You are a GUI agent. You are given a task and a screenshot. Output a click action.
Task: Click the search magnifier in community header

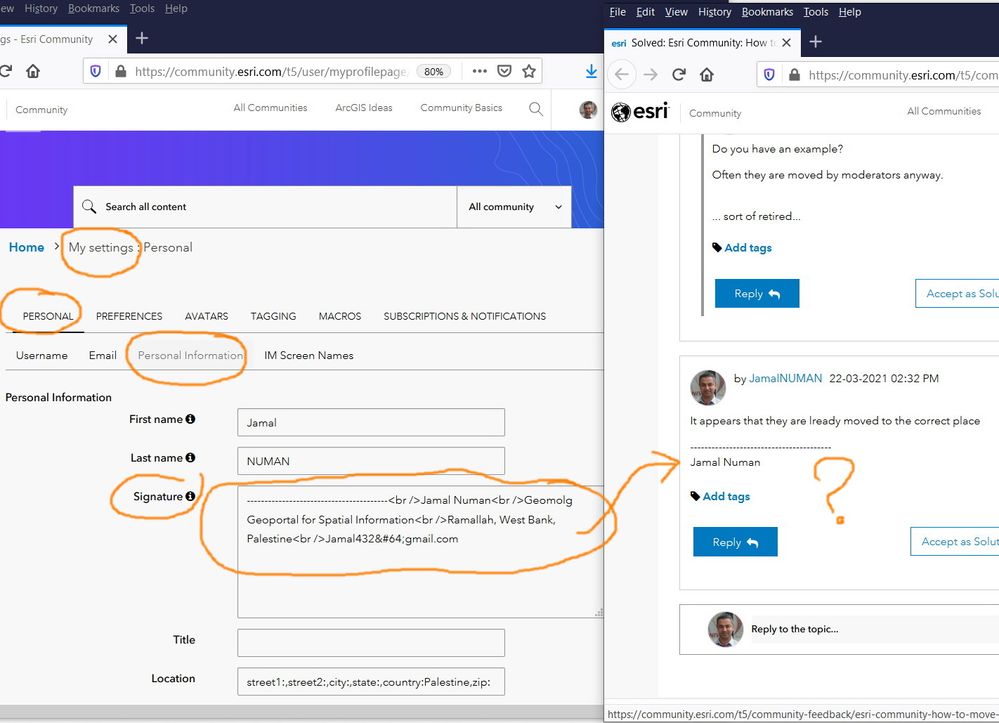(536, 109)
